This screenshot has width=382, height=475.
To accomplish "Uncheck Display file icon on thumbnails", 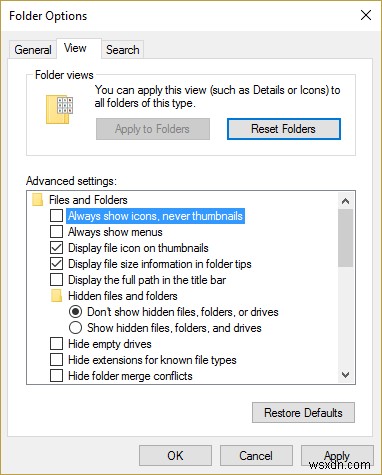I will tap(56, 248).
